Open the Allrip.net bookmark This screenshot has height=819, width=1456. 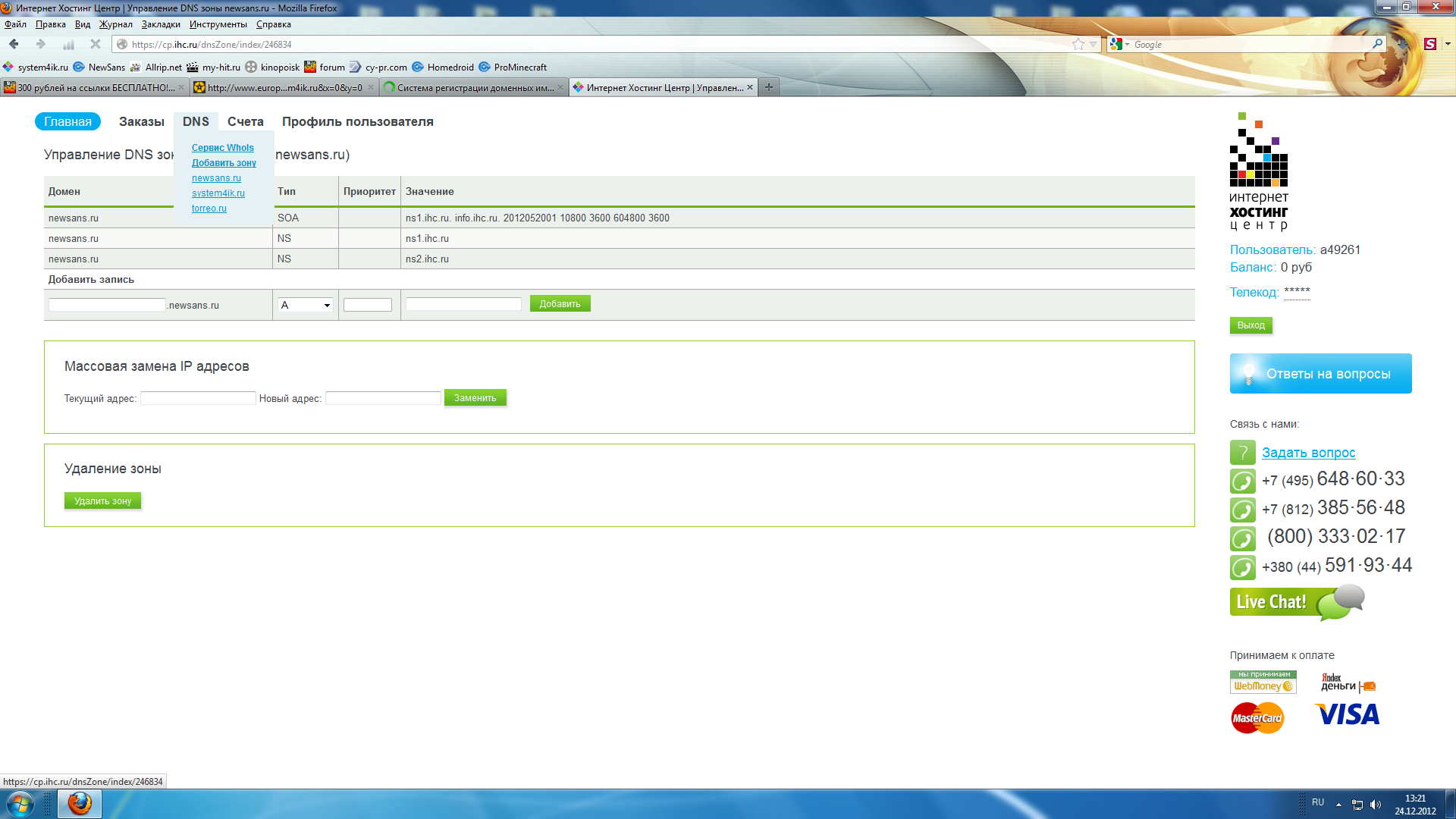point(156,67)
